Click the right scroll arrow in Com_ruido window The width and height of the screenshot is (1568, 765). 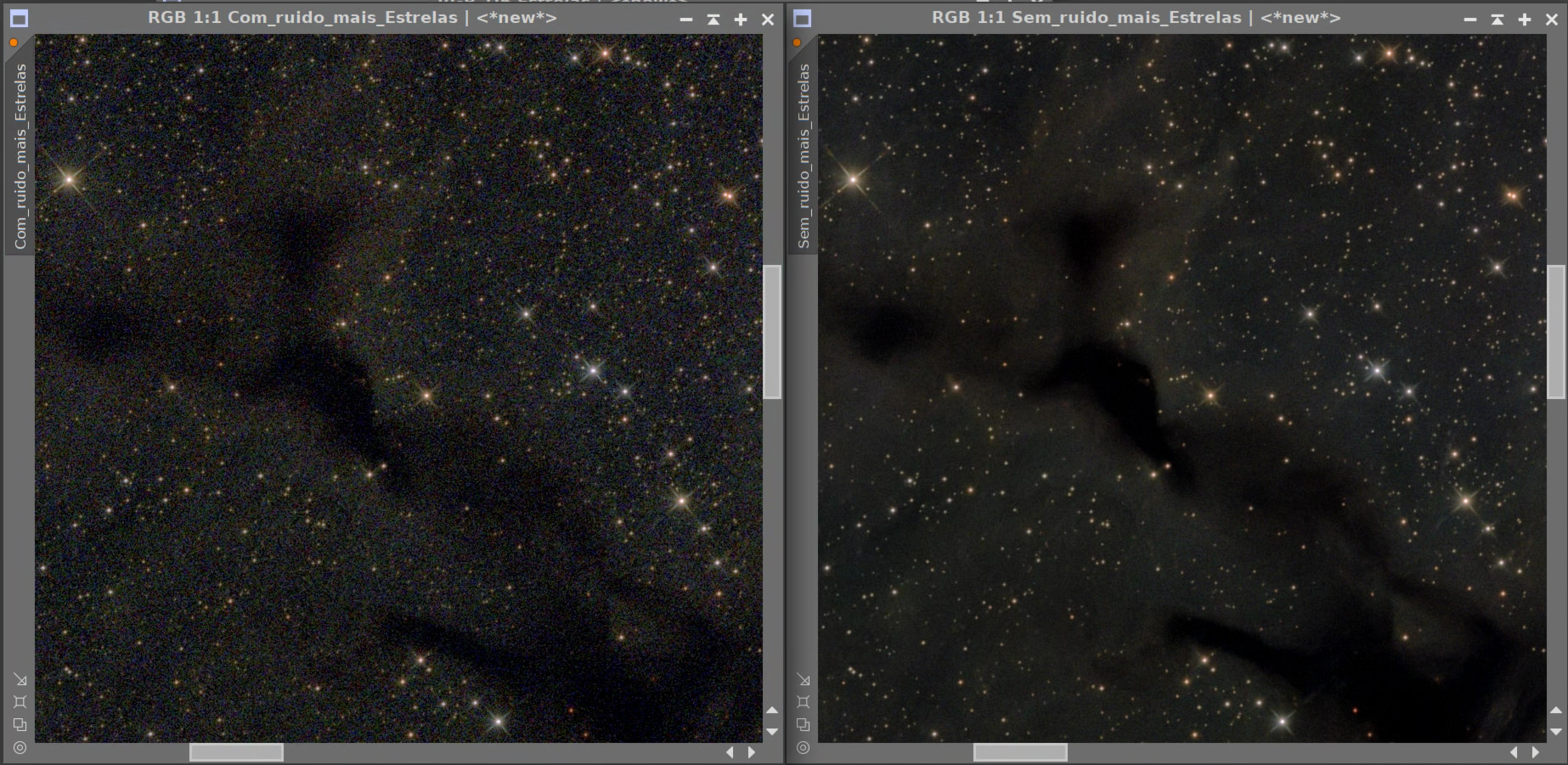pyautogui.click(x=752, y=752)
